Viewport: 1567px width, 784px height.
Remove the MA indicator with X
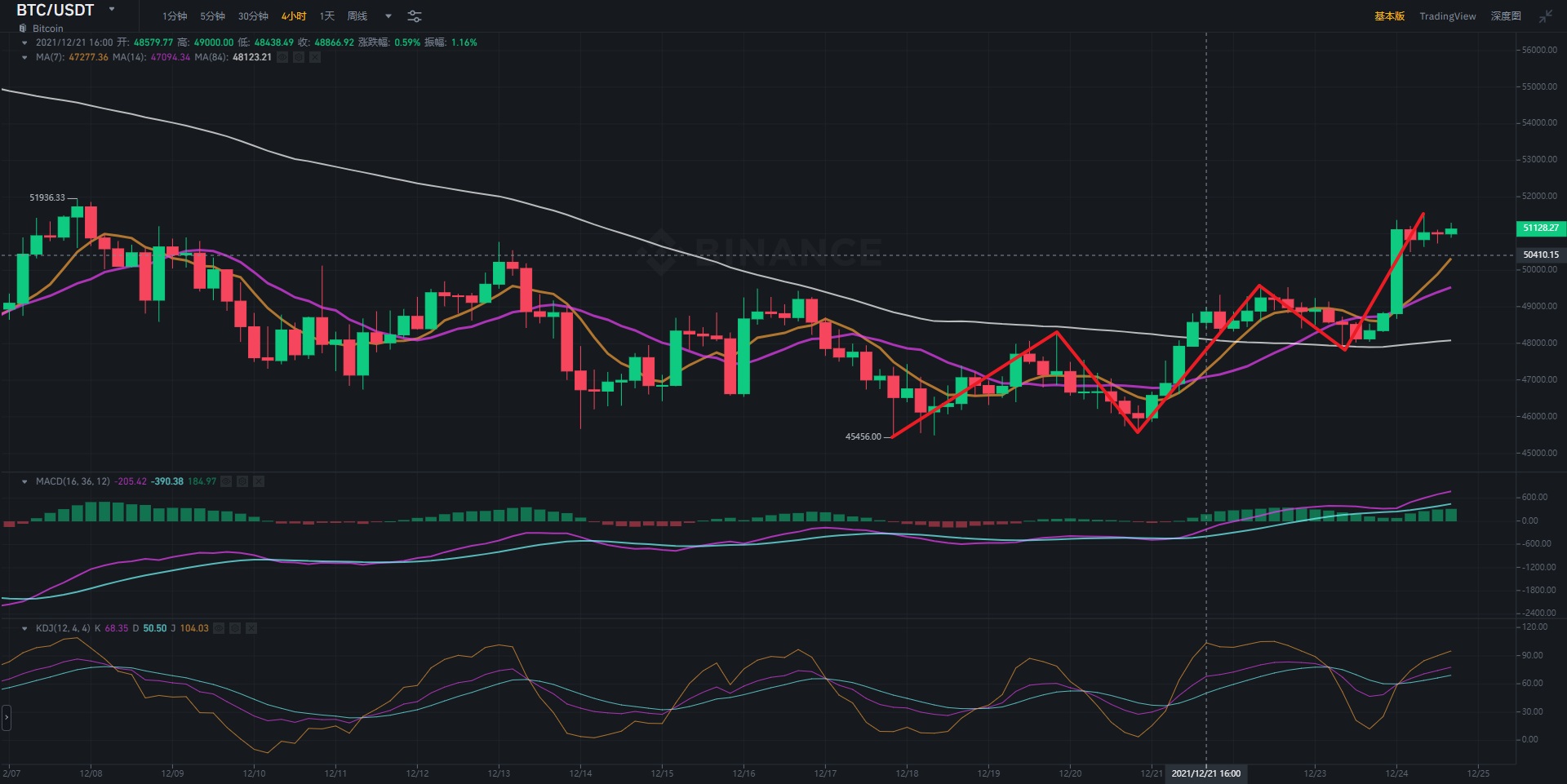(x=315, y=57)
